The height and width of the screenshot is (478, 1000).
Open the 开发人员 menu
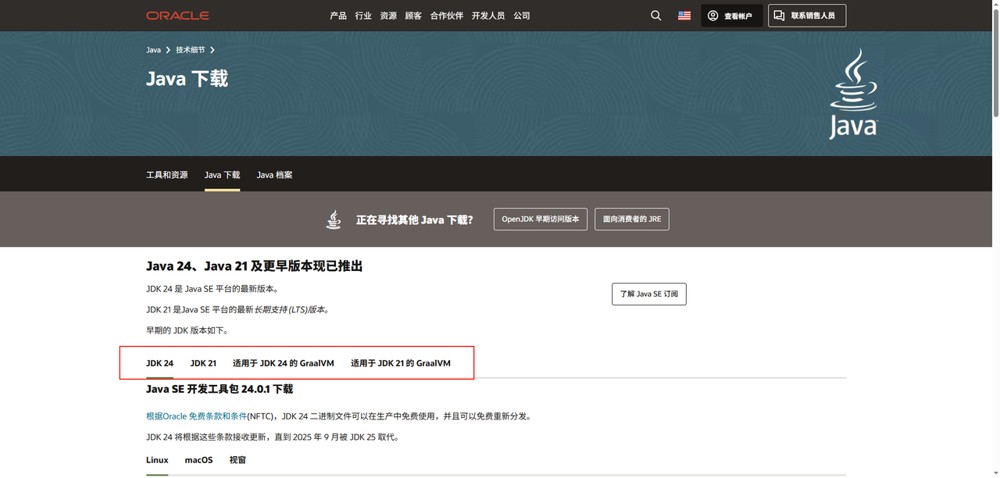point(488,15)
